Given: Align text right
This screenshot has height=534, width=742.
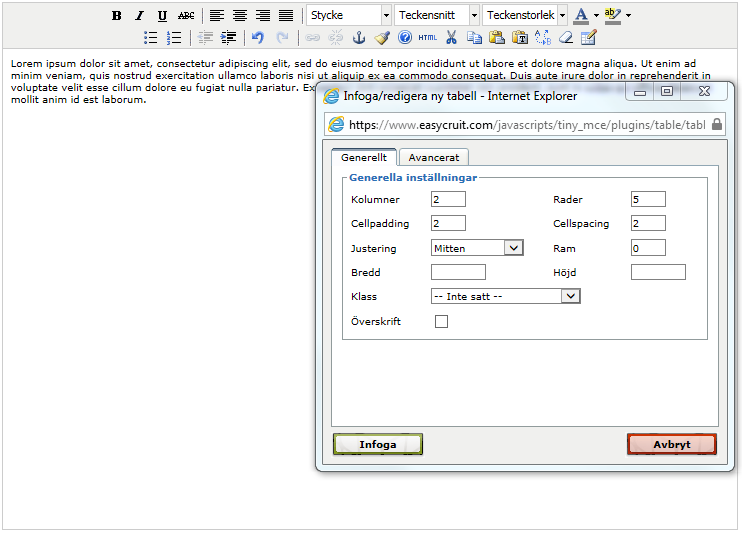Looking at the screenshot, I should (x=263, y=16).
